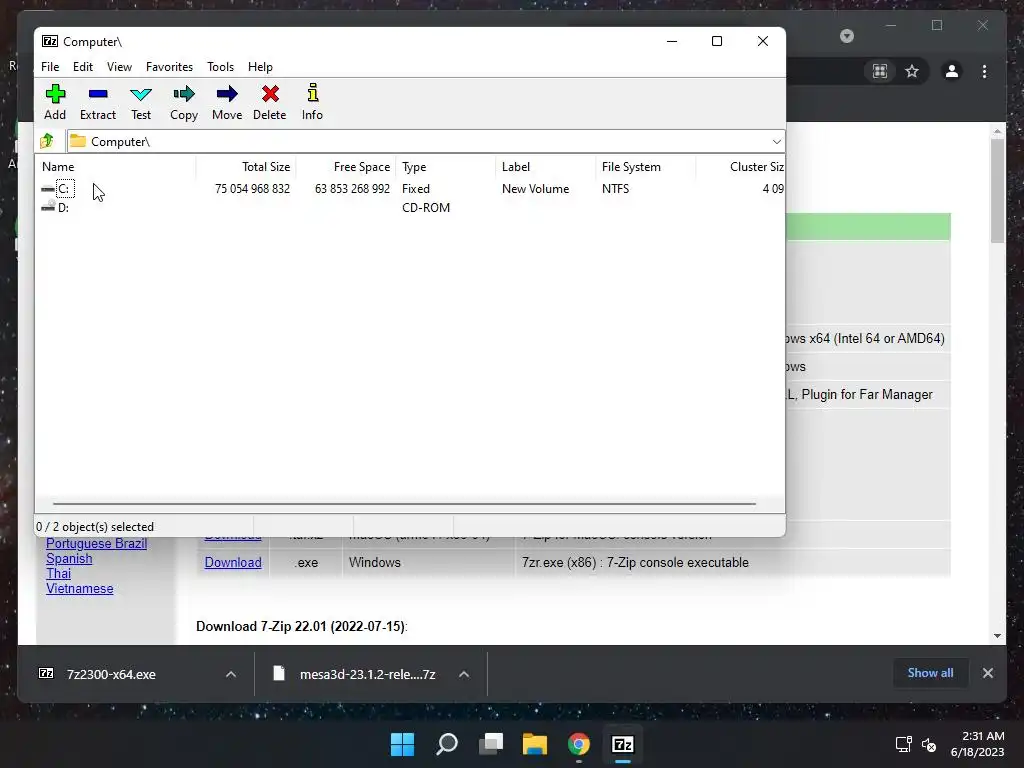
Task: Open the Help menu
Action: (x=260, y=67)
